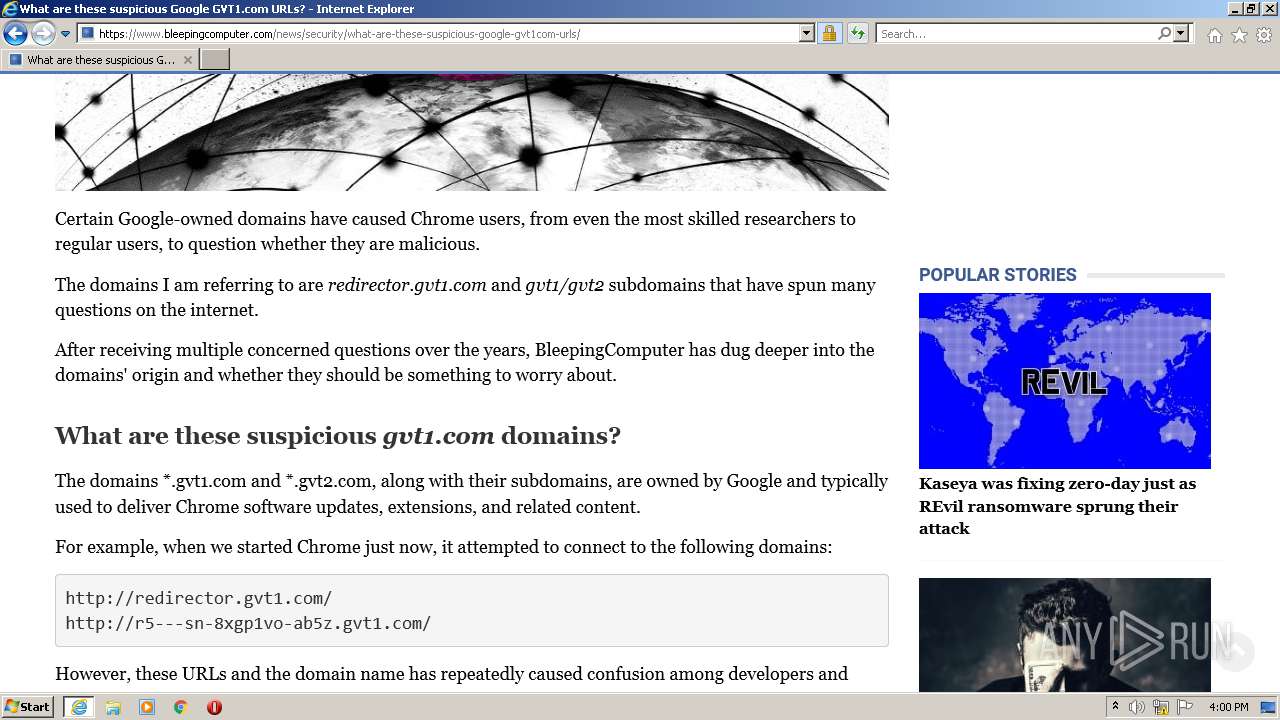This screenshot has height=720, width=1280.
Task: Click the Refresh page icon
Action: pos(858,34)
